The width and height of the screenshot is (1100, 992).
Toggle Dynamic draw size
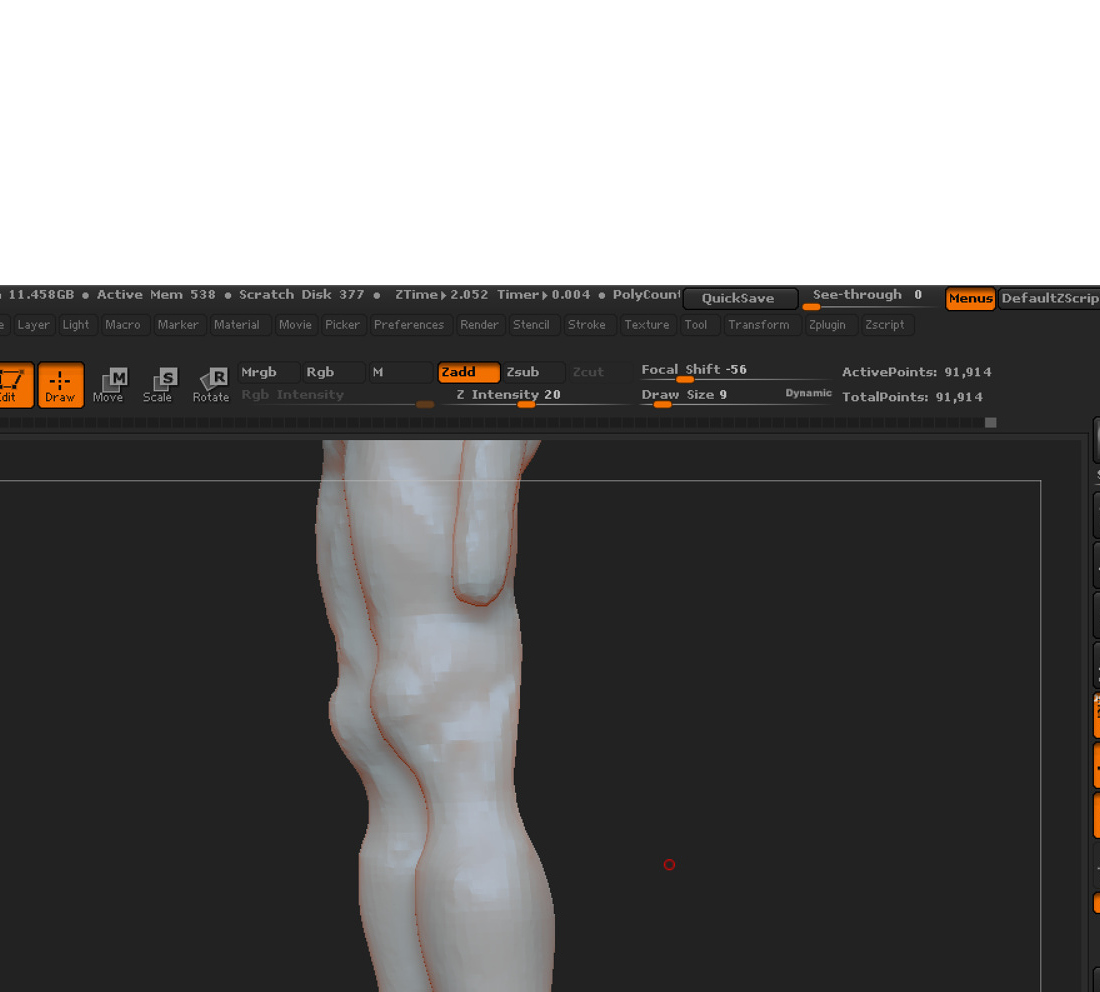pos(808,393)
